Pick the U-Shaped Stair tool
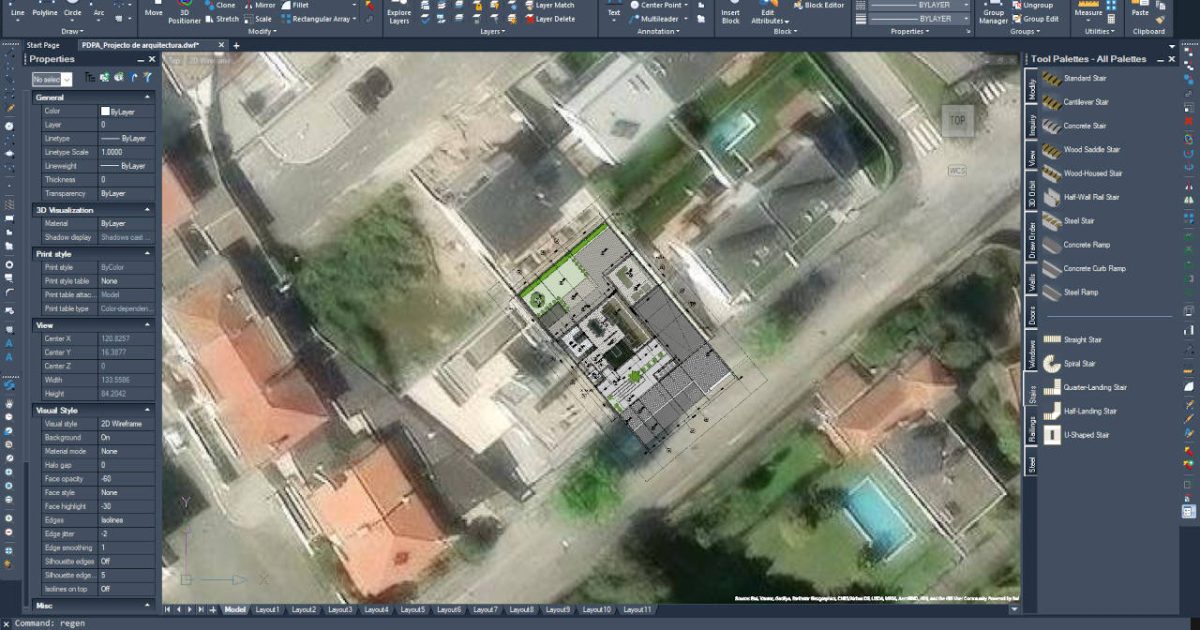 (1086, 435)
